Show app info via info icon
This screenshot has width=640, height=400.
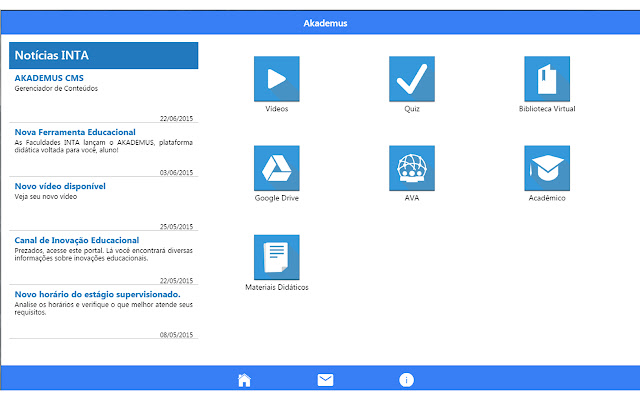coord(406,380)
